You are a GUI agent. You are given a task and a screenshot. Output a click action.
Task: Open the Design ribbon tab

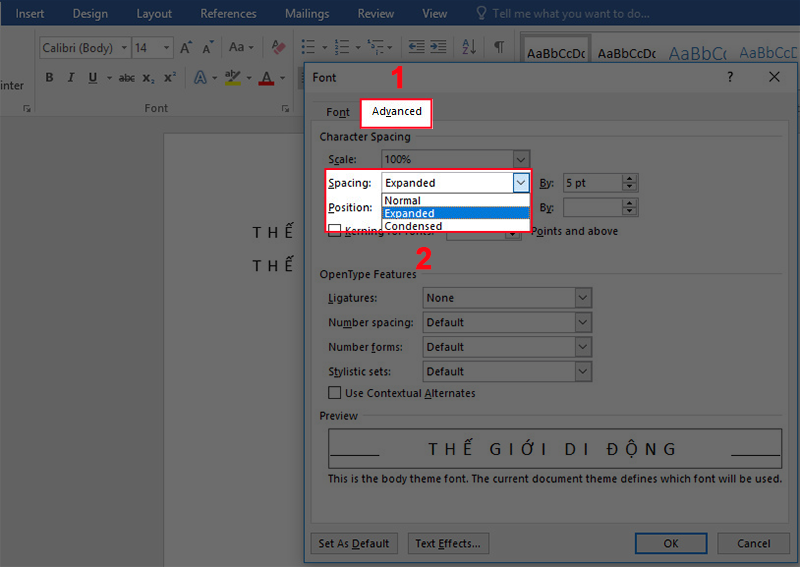coord(90,13)
